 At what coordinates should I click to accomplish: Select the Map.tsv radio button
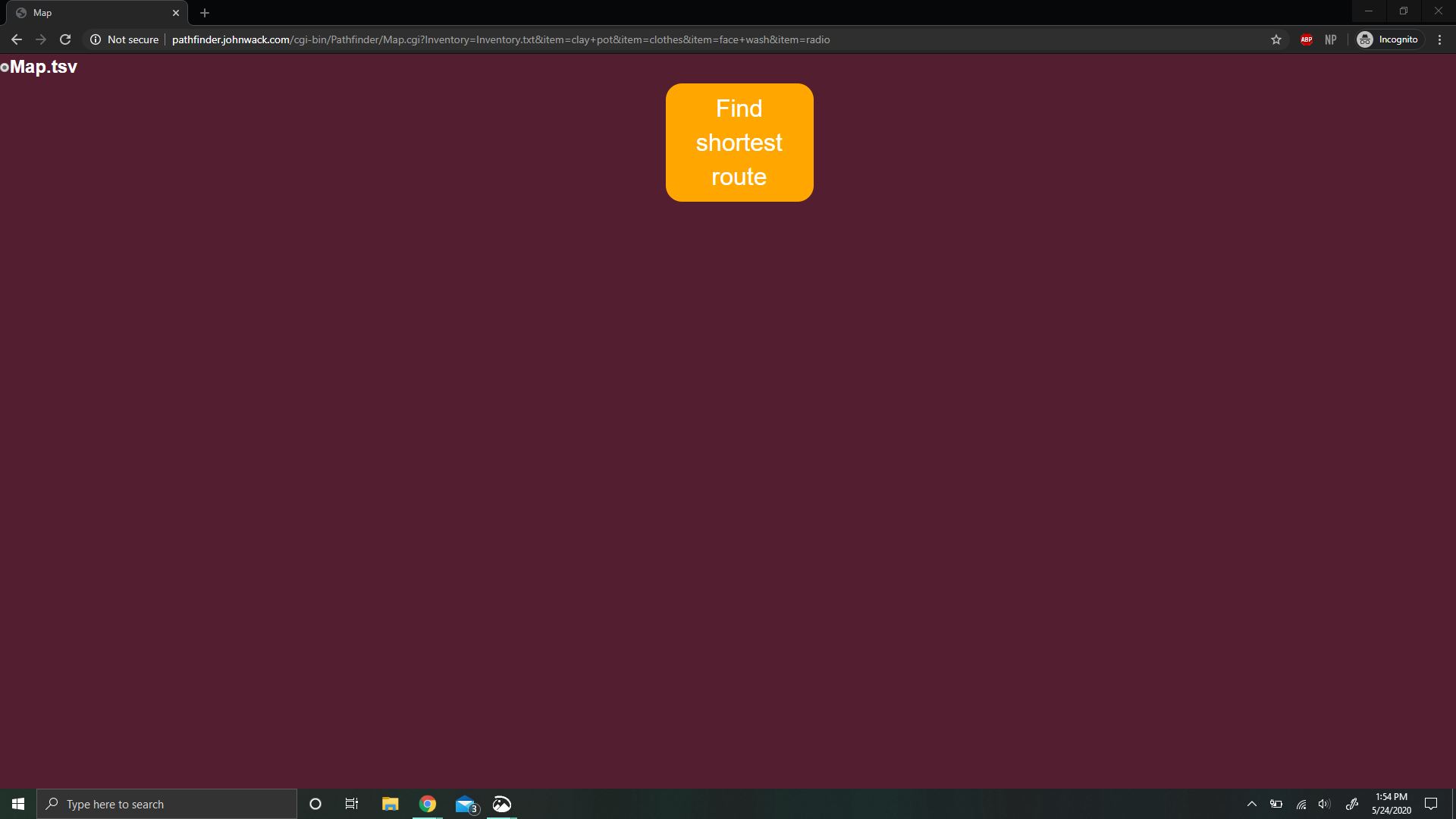coord(5,67)
